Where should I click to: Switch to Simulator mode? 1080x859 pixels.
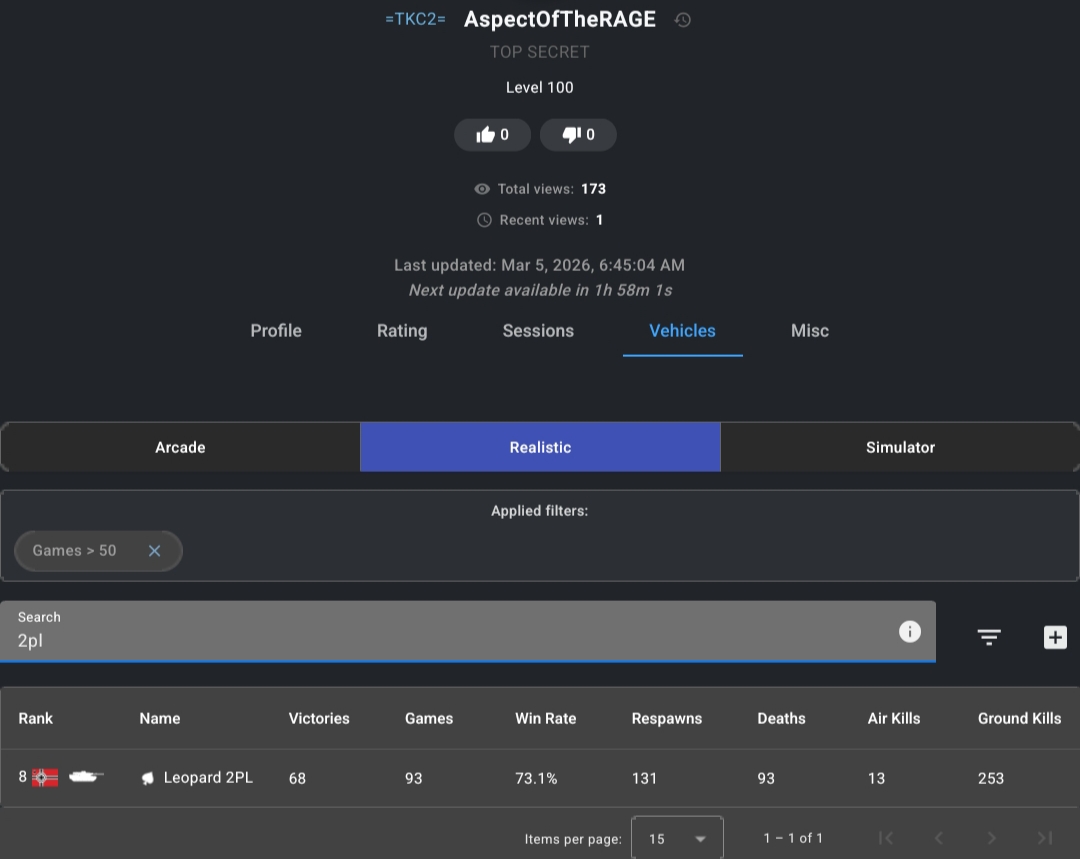pyautogui.click(x=900, y=447)
